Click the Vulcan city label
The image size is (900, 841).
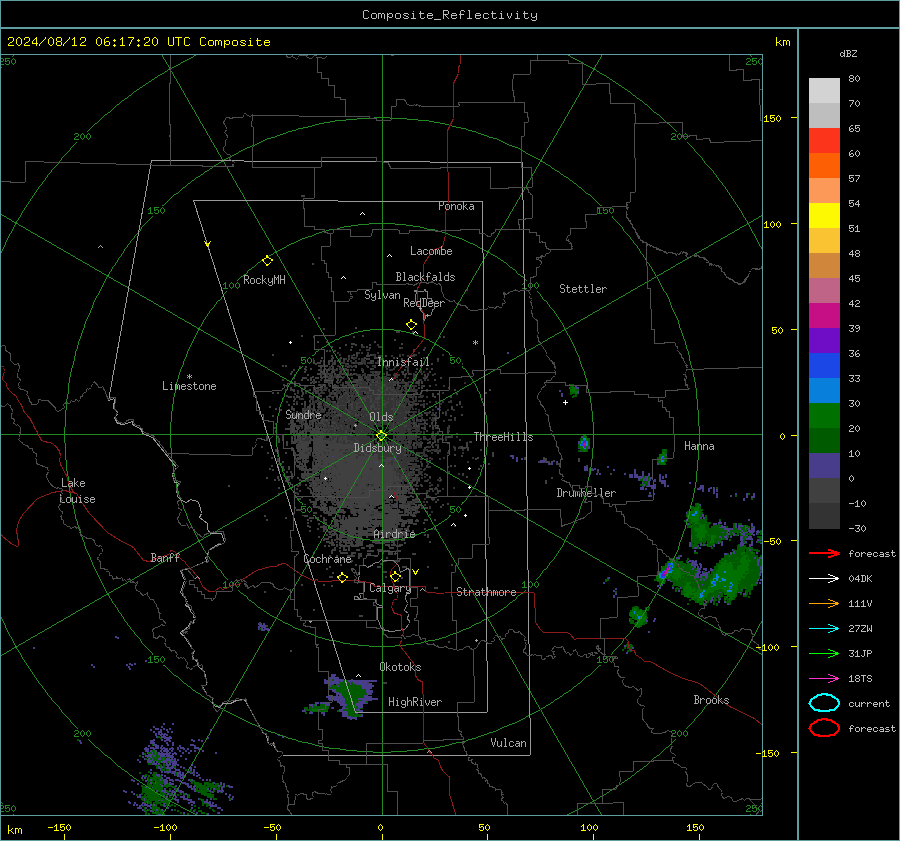(x=508, y=743)
